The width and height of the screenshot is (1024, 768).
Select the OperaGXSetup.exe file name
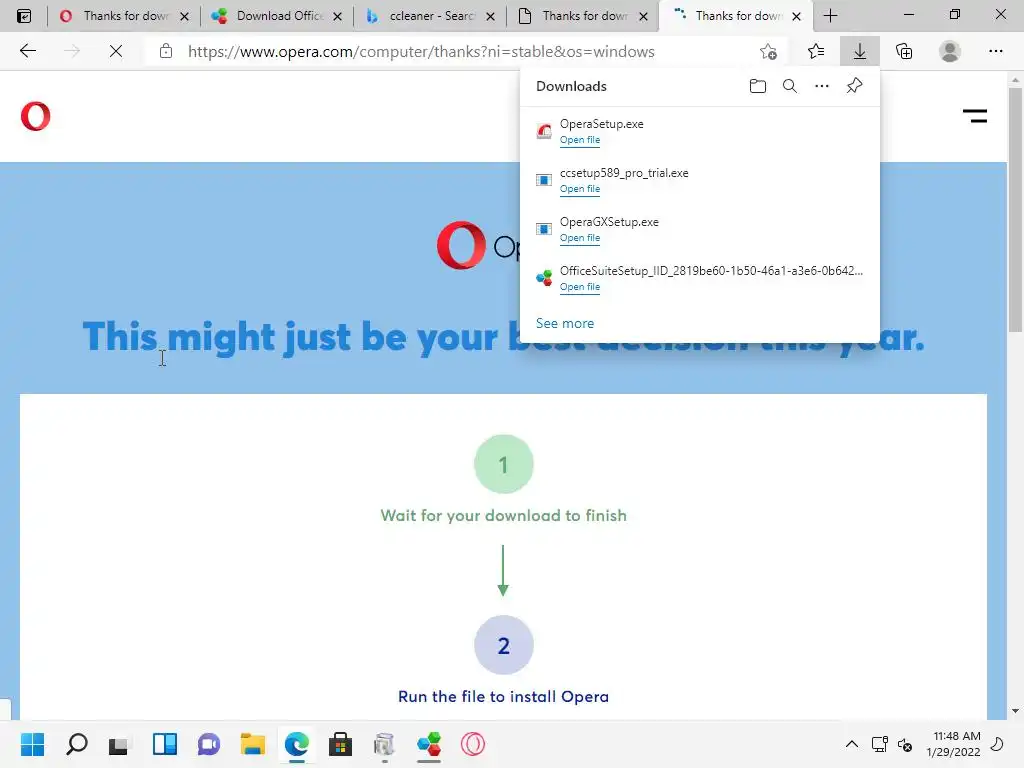point(609,221)
